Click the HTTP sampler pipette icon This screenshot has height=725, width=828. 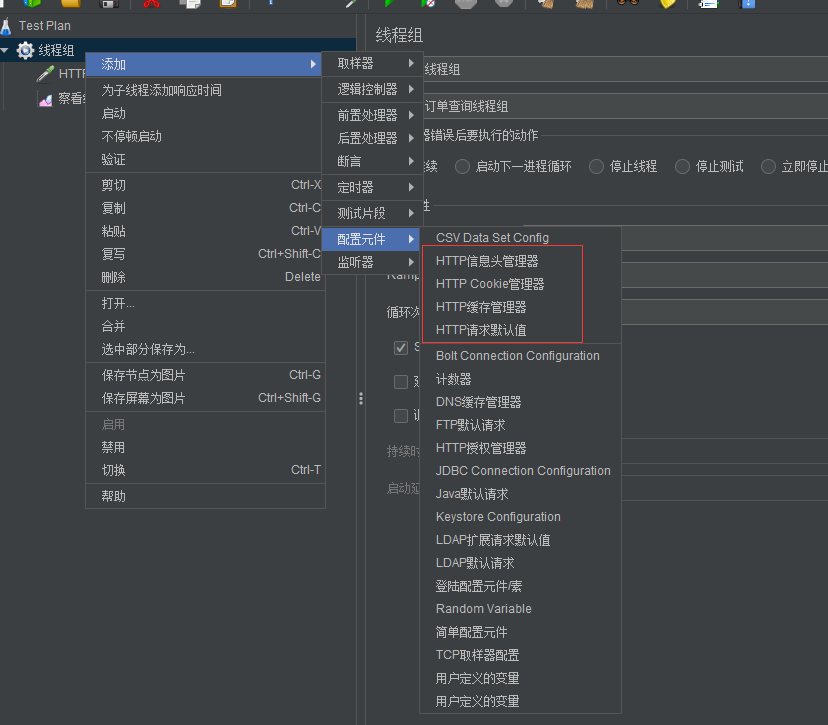(45, 73)
